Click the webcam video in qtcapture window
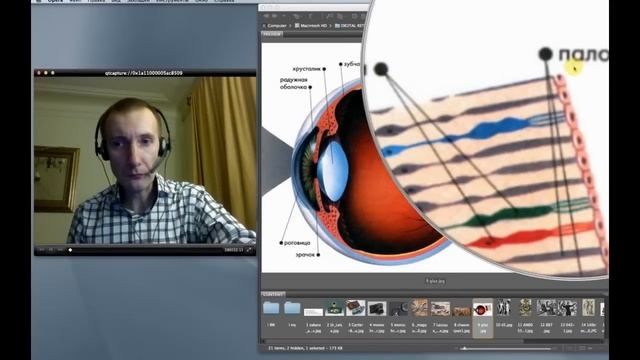The image size is (640, 360). 145,160
